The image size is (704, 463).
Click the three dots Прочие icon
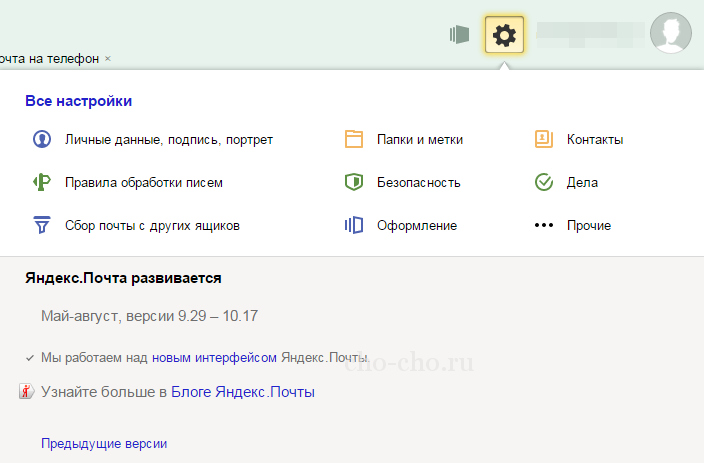pos(543,225)
